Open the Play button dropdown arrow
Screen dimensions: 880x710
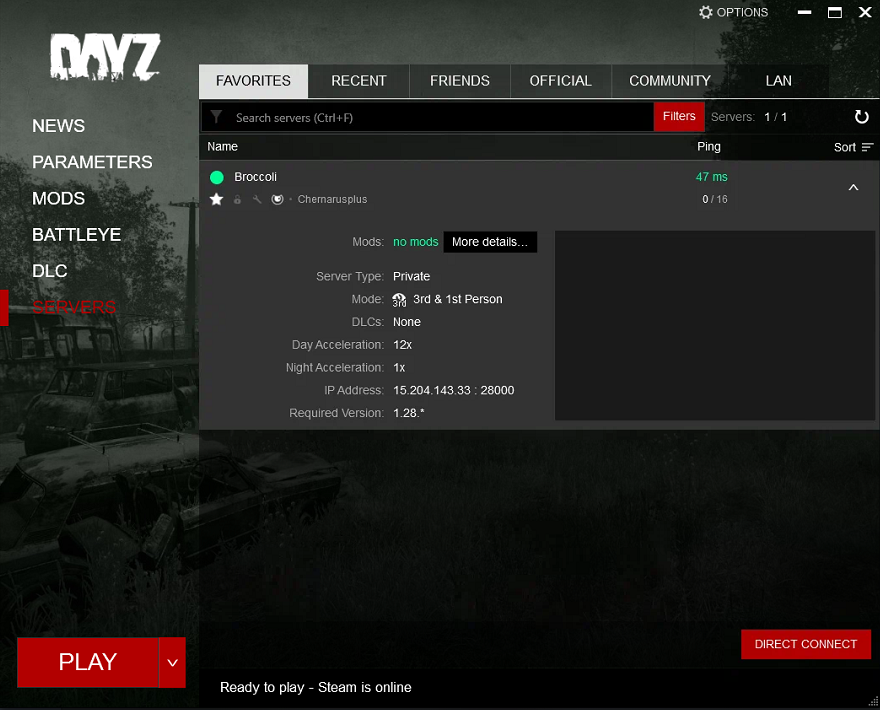172,662
